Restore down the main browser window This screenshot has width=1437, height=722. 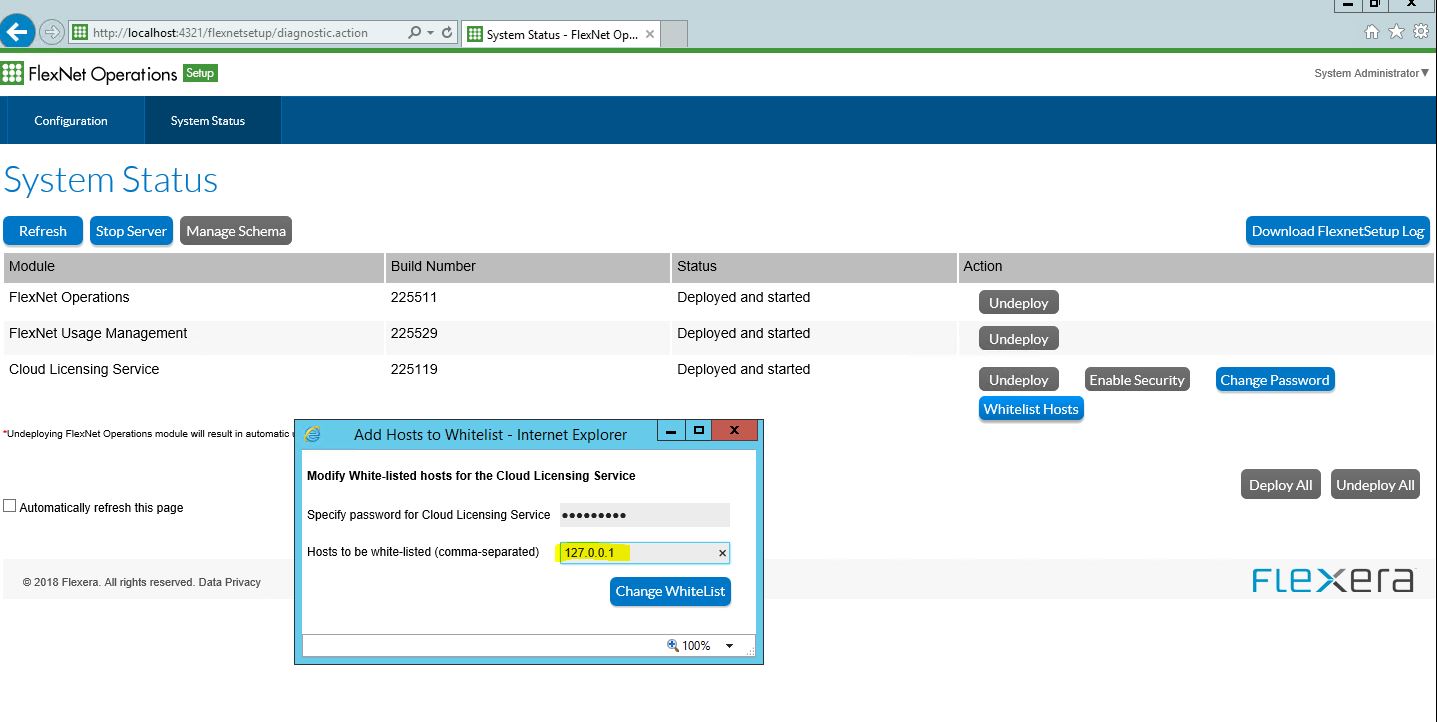pyautogui.click(x=1377, y=5)
